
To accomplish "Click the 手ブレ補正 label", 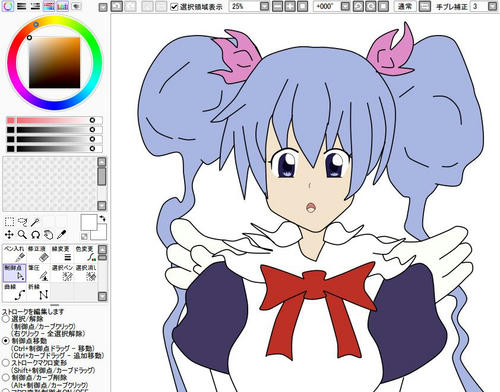I will click(451, 7).
